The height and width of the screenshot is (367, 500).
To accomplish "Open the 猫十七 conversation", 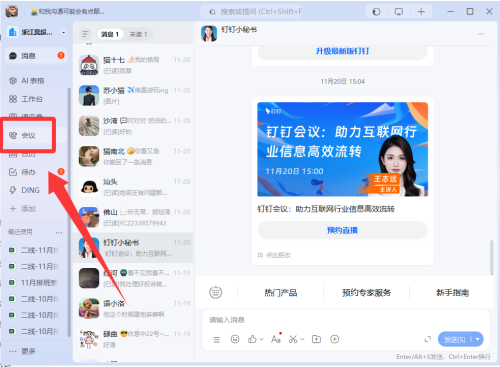I will (x=133, y=65).
